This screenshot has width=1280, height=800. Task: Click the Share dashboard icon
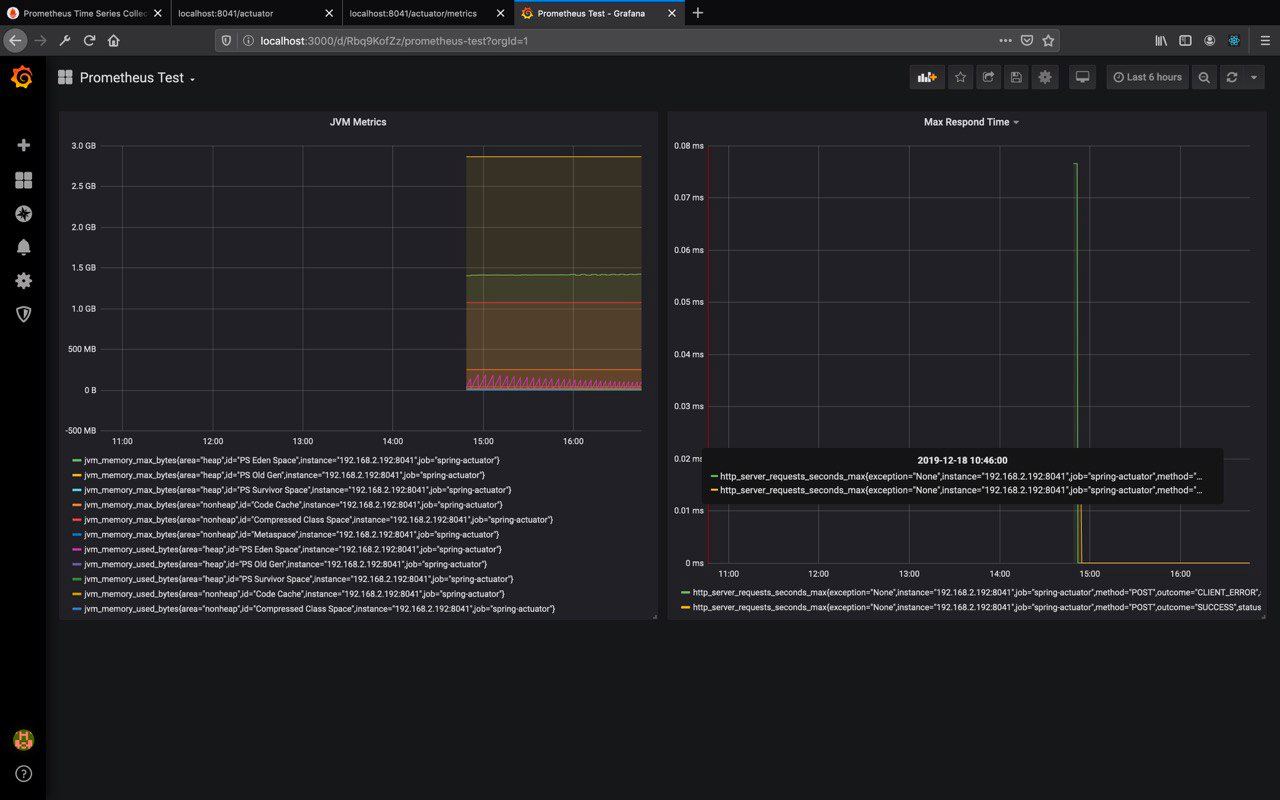point(988,77)
